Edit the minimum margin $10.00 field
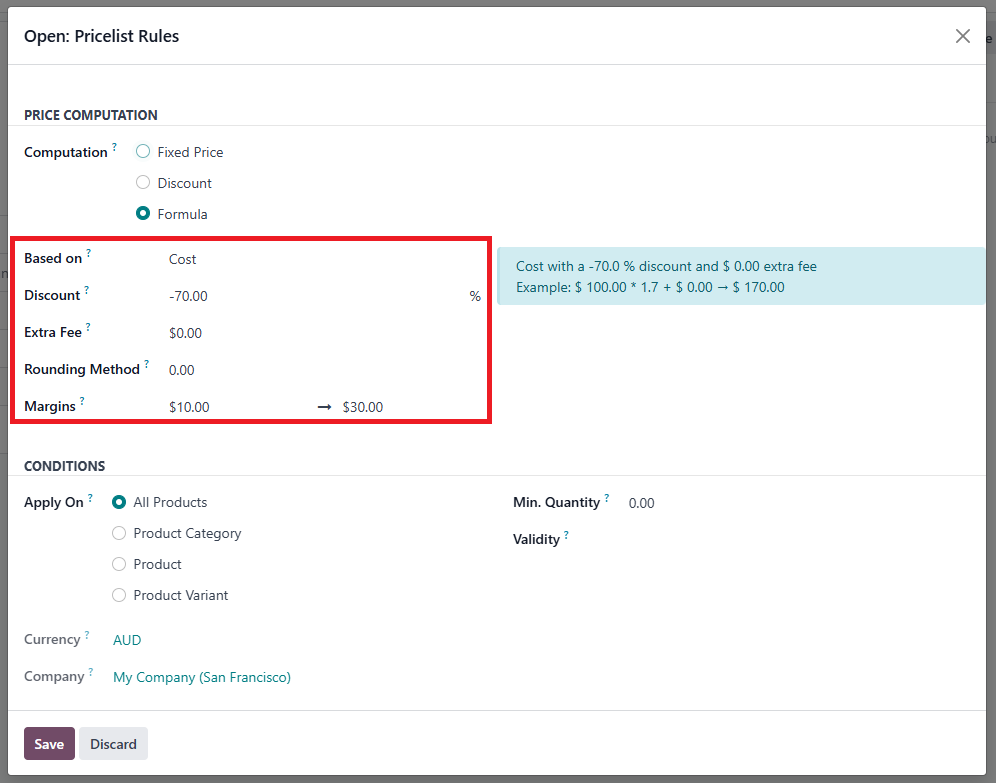Viewport: 996px width, 783px height. tap(235, 407)
